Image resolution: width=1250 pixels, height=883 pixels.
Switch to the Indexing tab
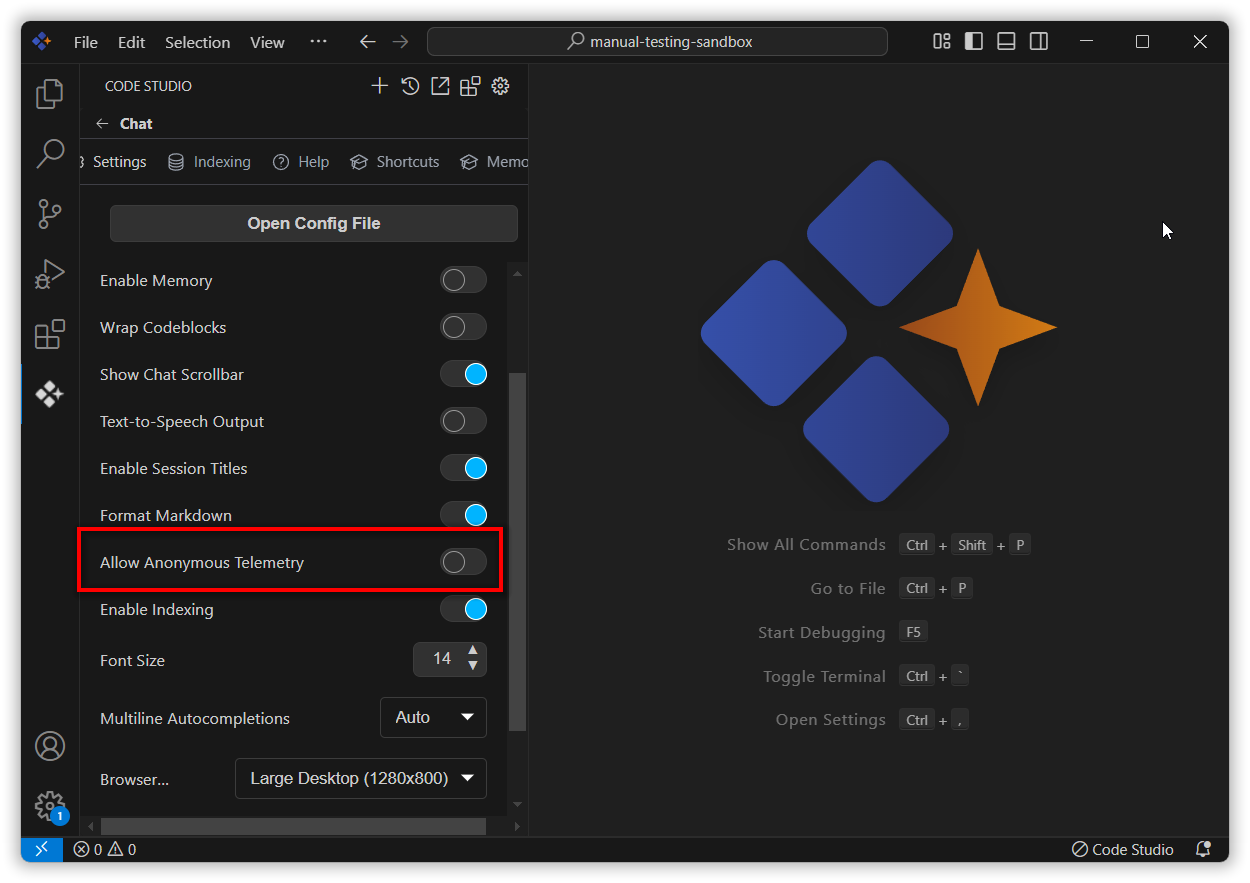pyautogui.click(x=209, y=162)
